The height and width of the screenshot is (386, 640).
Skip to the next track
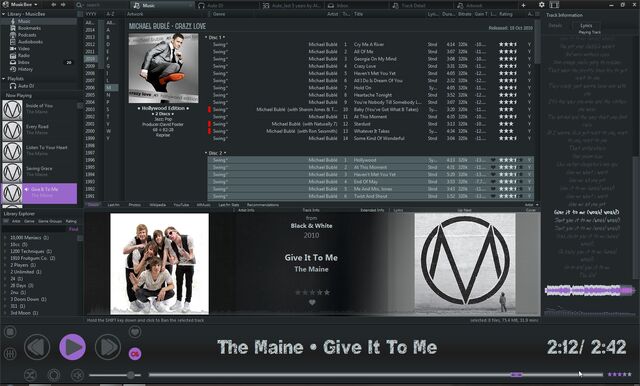click(x=108, y=347)
